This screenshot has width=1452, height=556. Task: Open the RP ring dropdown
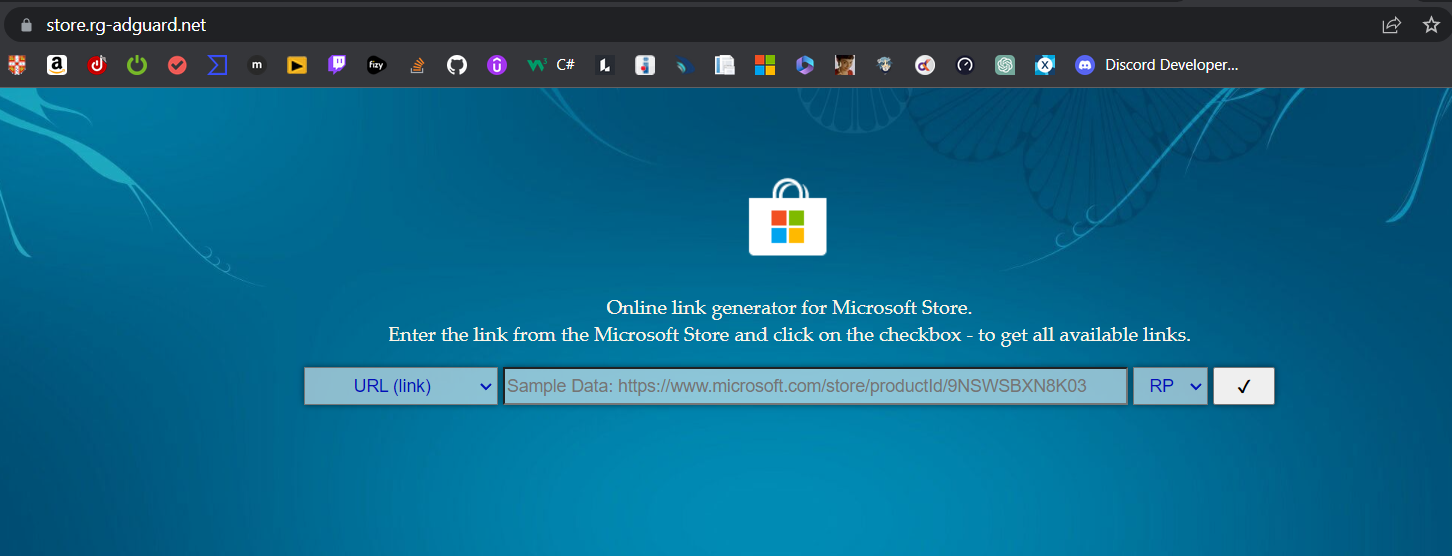click(1170, 386)
